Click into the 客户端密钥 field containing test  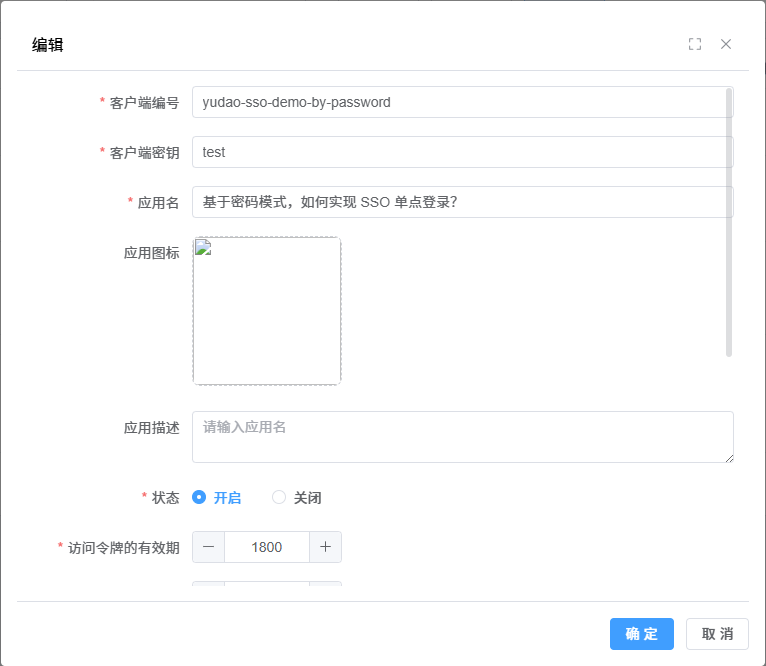[460, 152]
